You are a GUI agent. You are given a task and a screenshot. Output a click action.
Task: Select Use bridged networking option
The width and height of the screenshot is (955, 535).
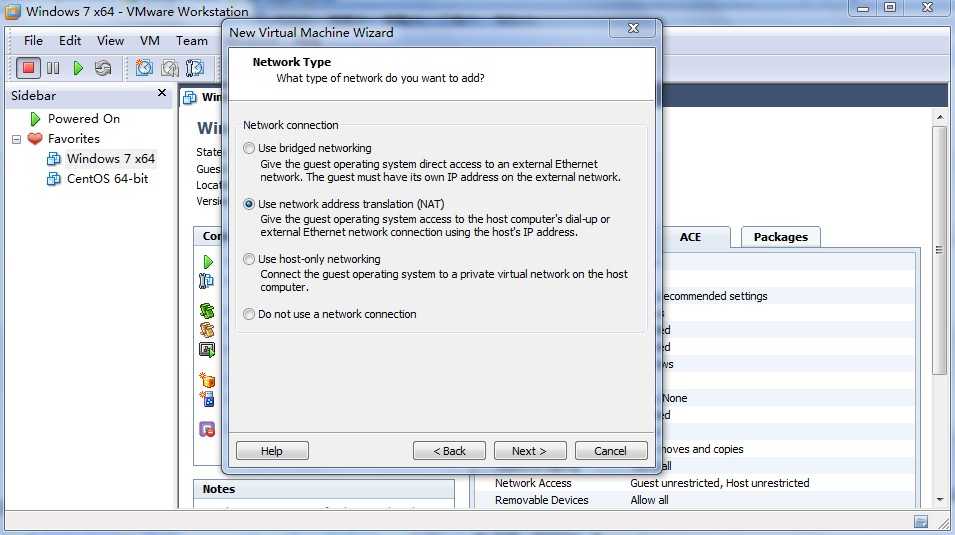tap(248, 148)
